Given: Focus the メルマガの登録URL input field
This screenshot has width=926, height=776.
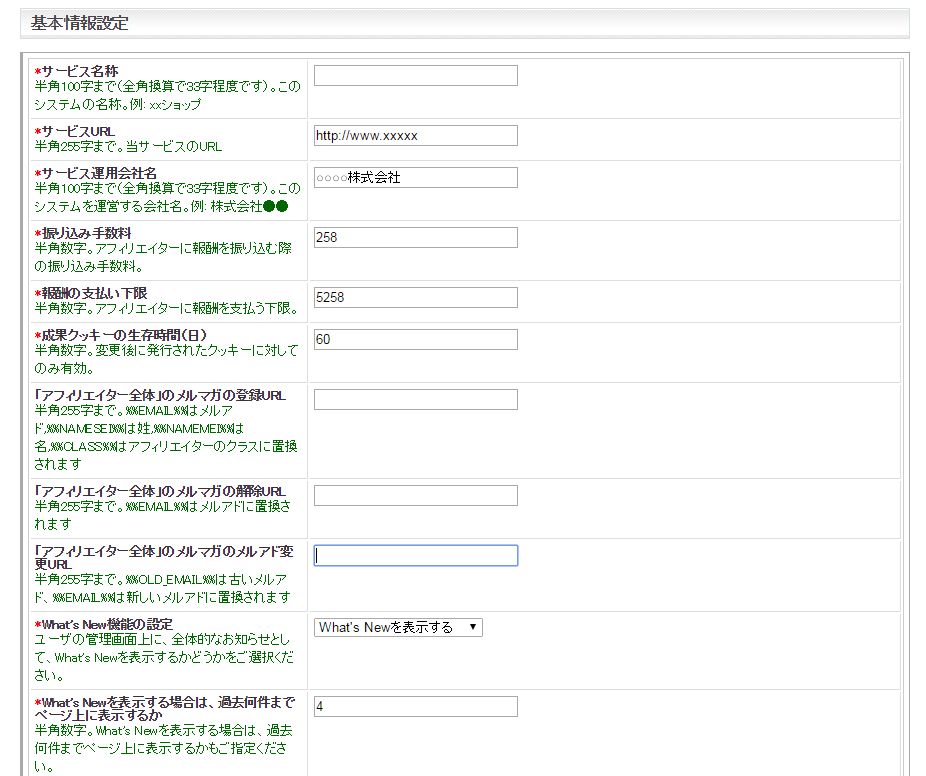Looking at the screenshot, I should (415, 400).
